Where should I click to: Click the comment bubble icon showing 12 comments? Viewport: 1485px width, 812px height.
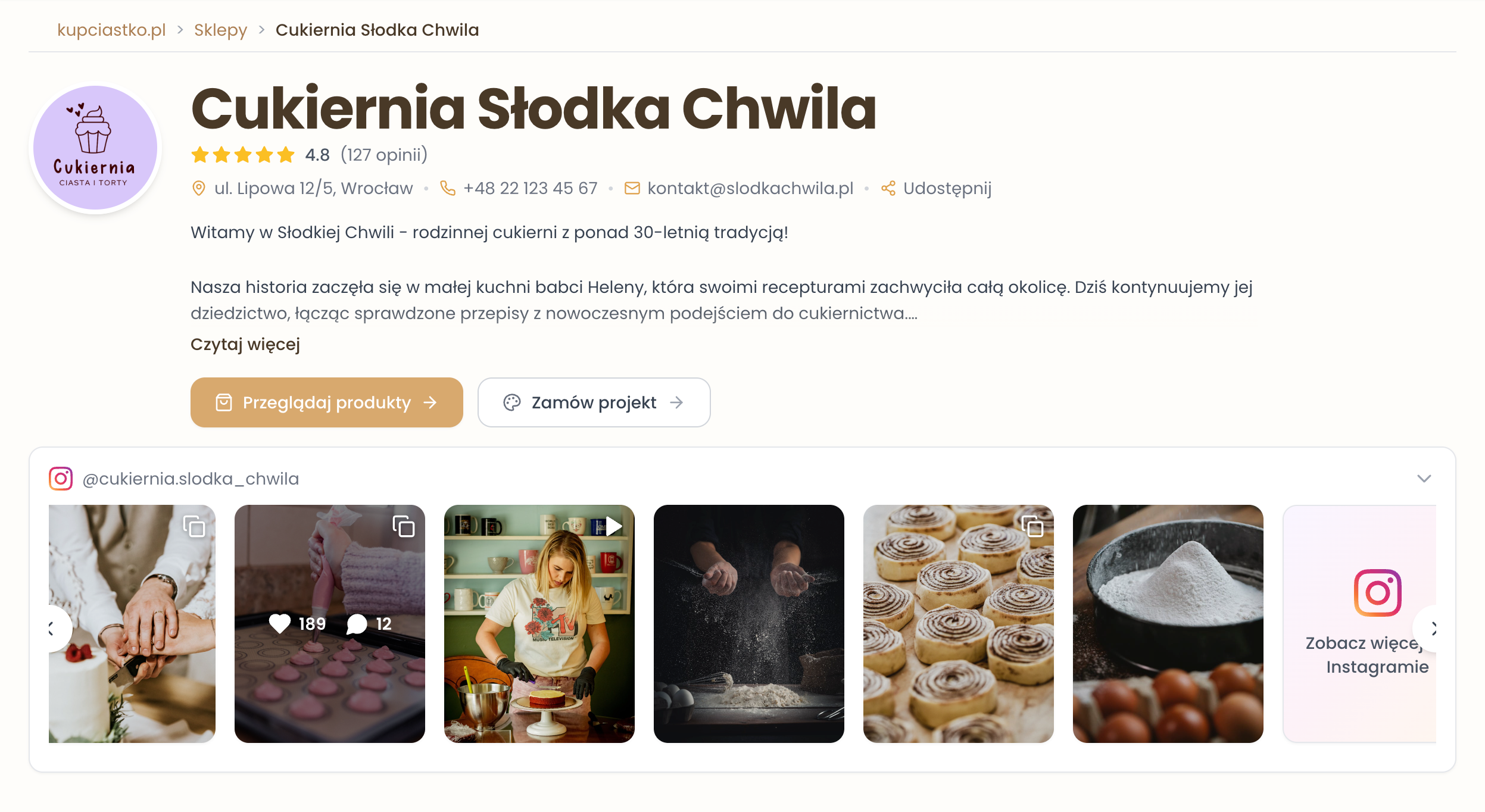point(357,624)
